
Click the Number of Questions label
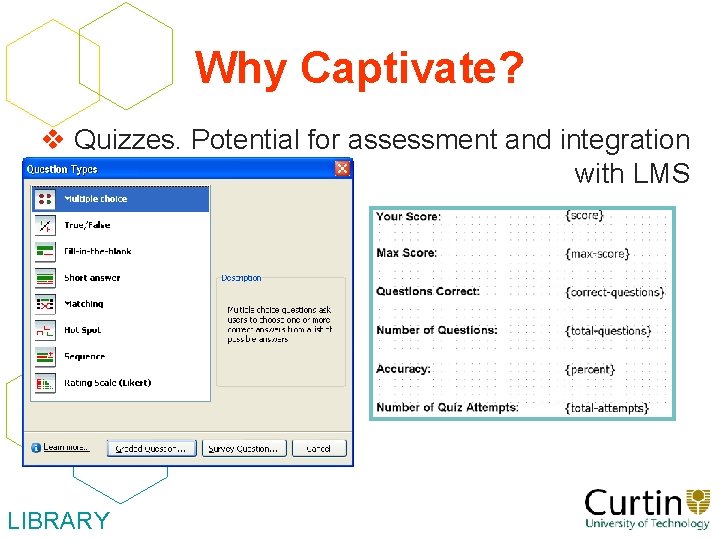click(437, 330)
